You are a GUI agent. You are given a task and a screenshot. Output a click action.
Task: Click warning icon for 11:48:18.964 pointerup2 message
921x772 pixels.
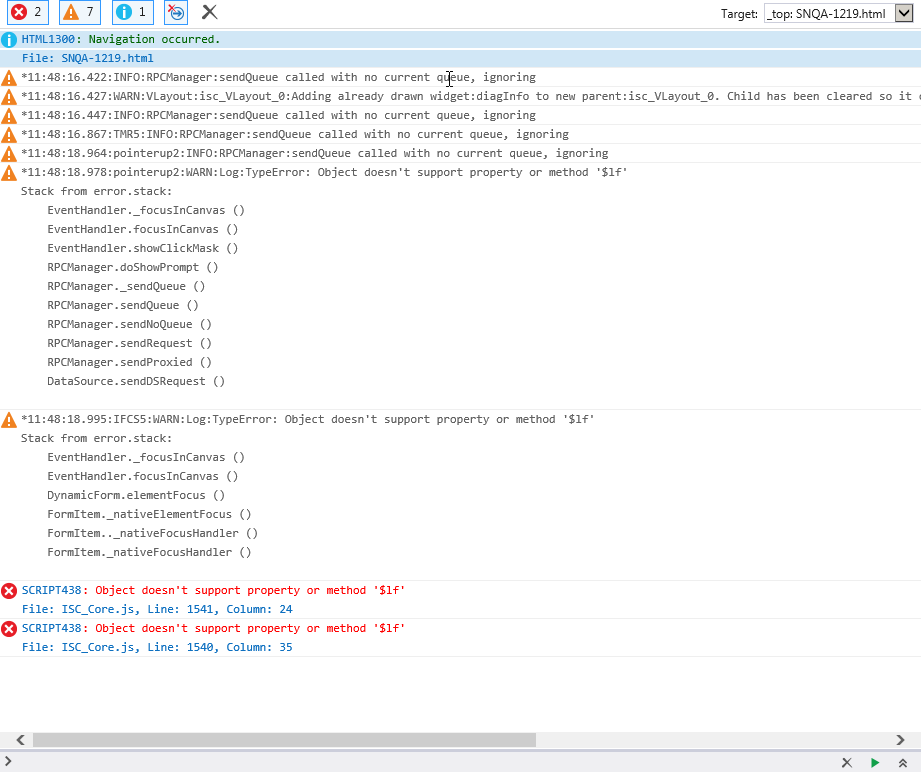pos(9,153)
